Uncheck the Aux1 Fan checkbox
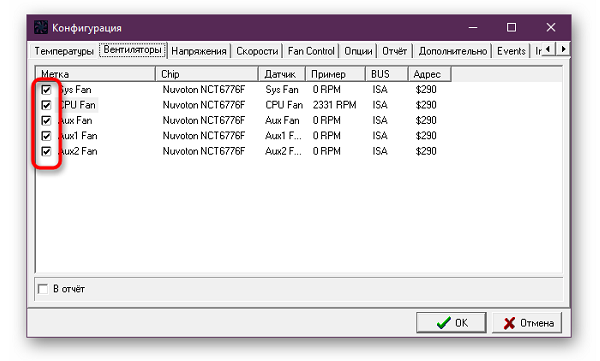The image size is (600, 361). pyautogui.click(x=46, y=136)
